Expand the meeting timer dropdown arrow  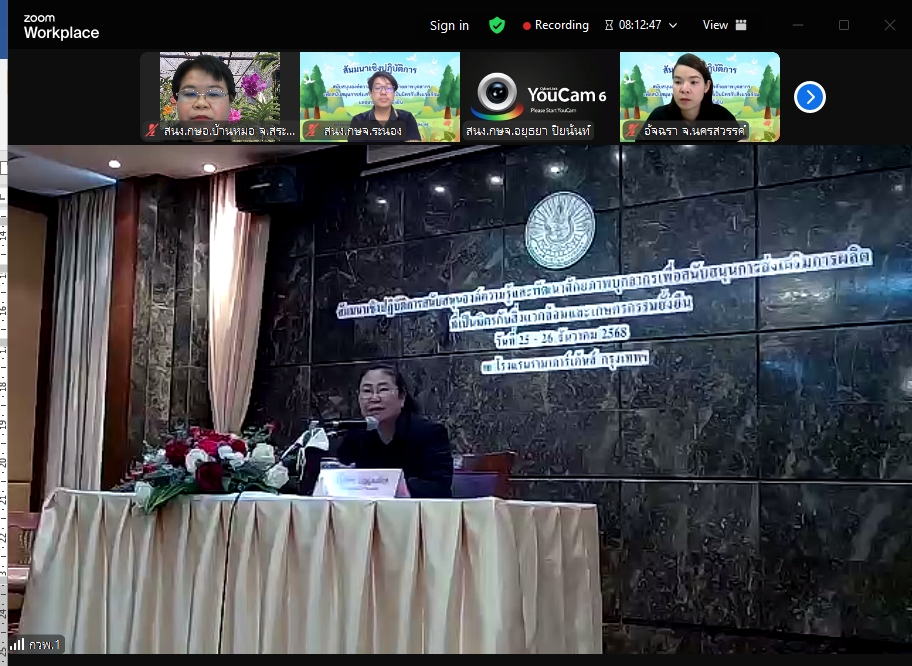(673, 25)
